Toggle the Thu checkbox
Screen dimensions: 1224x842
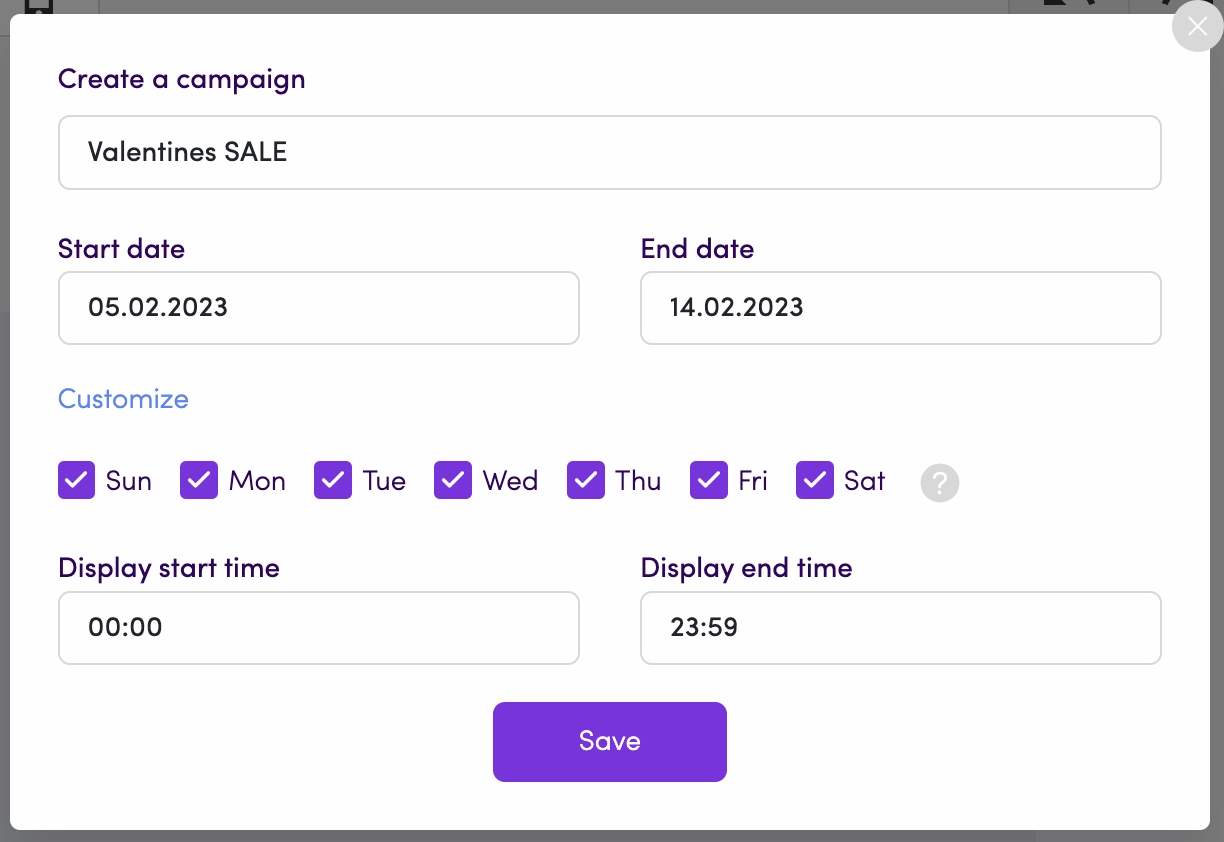tap(586, 481)
